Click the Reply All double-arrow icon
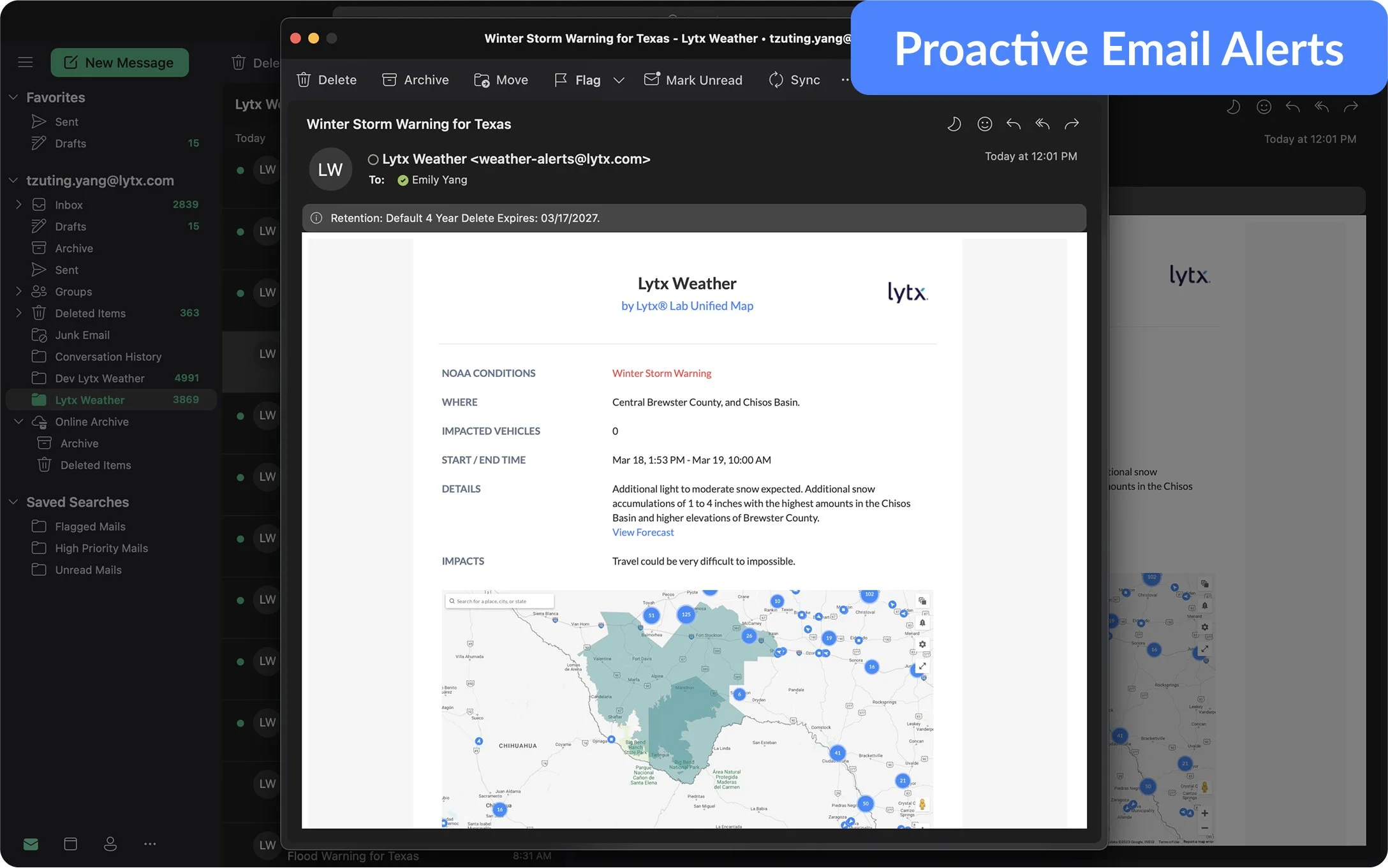The image size is (1388, 868). click(1042, 124)
